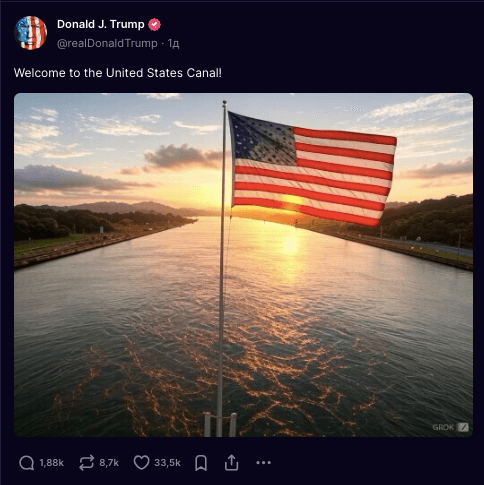The height and width of the screenshot is (485, 484).
Task: Click the American flag in the photo
Action: point(312,169)
